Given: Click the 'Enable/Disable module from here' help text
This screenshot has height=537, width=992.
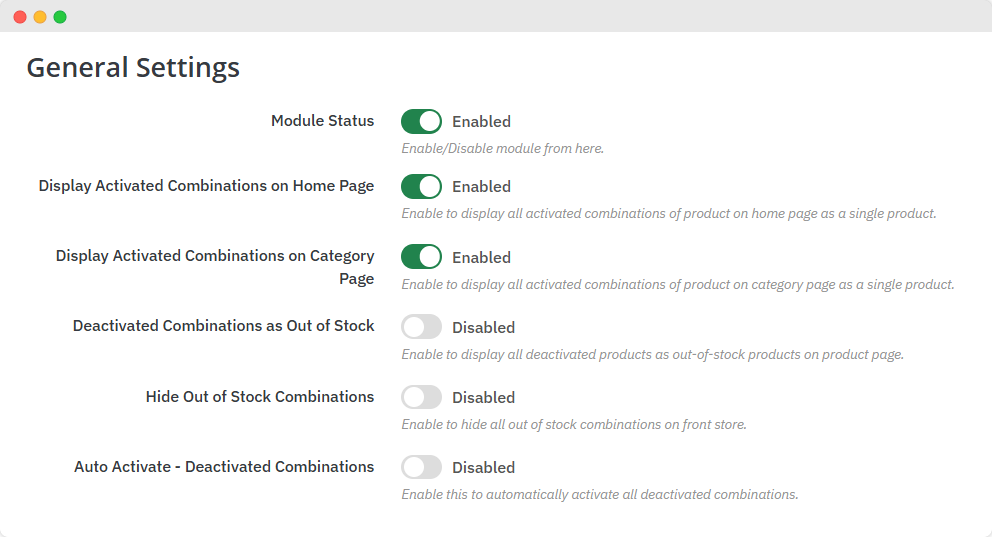Looking at the screenshot, I should (502, 149).
